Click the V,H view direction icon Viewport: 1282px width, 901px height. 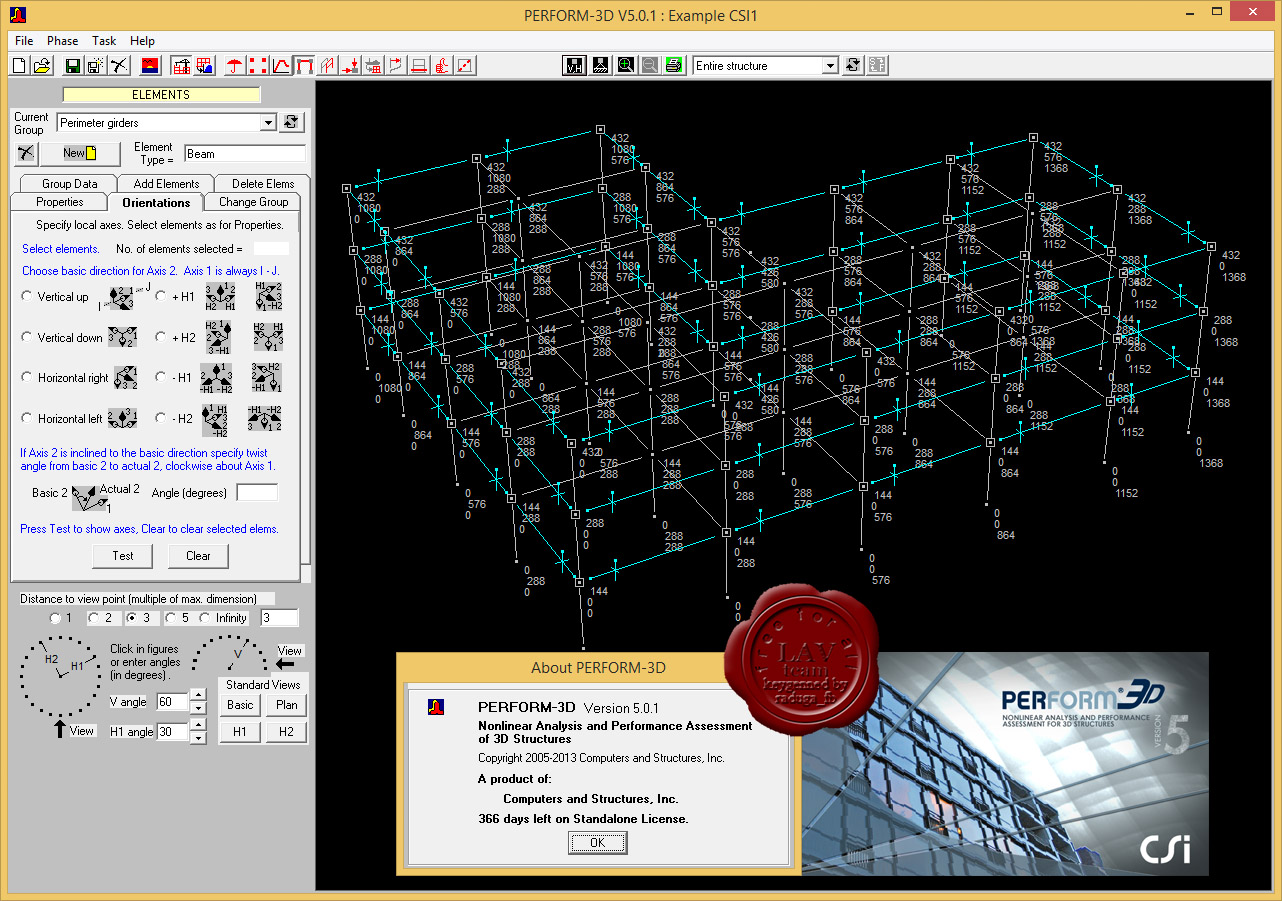[x=575, y=66]
